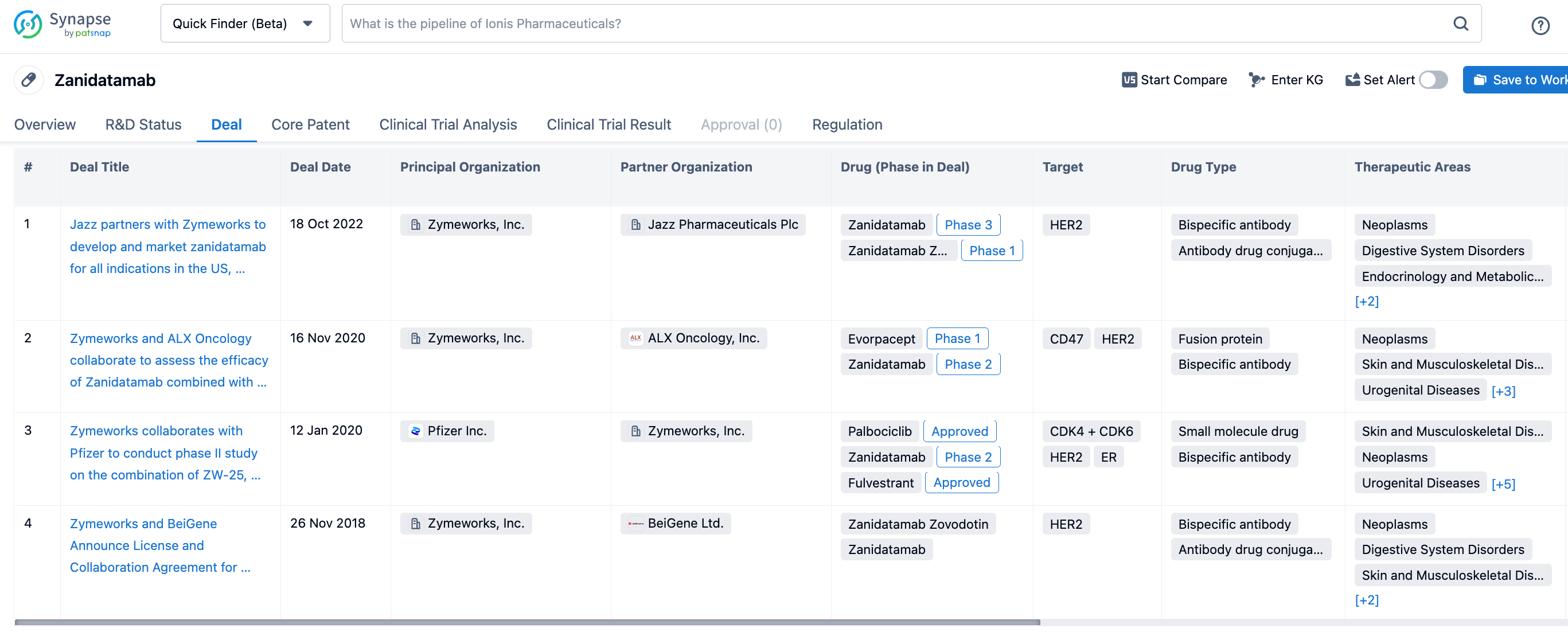Click the BeiGene Ltd. logo icon
1568x632 pixels.
(x=635, y=524)
